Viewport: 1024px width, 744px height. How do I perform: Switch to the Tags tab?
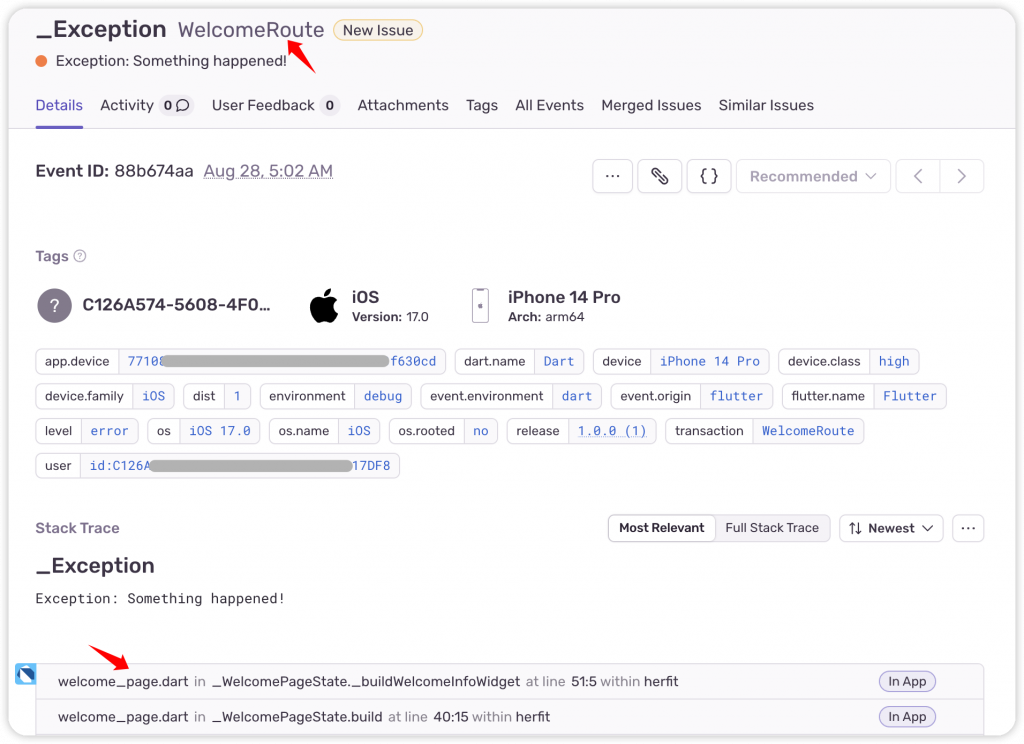[x=482, y=105]
